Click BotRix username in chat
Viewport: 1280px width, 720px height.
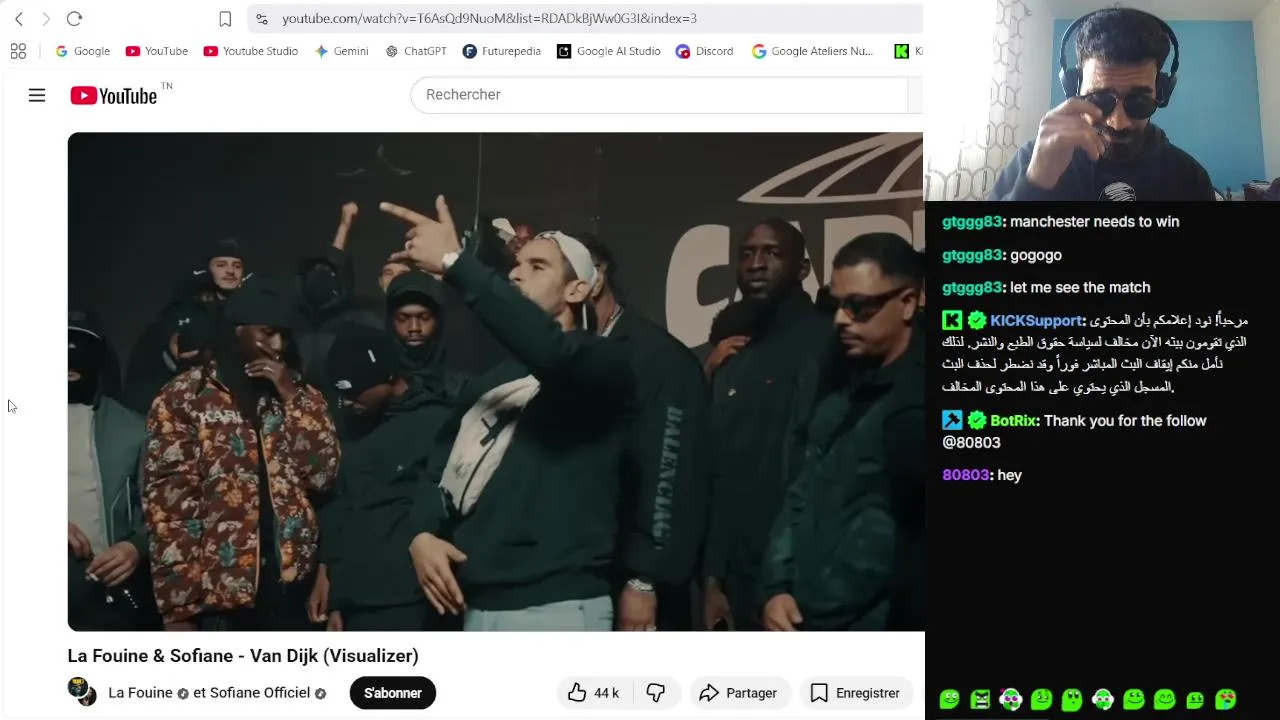tap(1013, 421)
